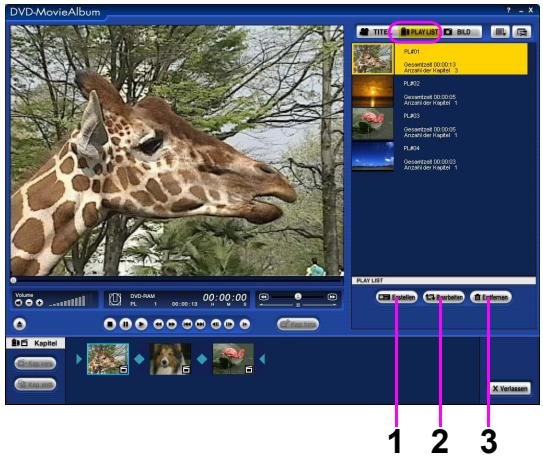The height and width of the screenshot is (456, 543).
Task: Open the Kapitel tab
Action: (x=35, y=343)
